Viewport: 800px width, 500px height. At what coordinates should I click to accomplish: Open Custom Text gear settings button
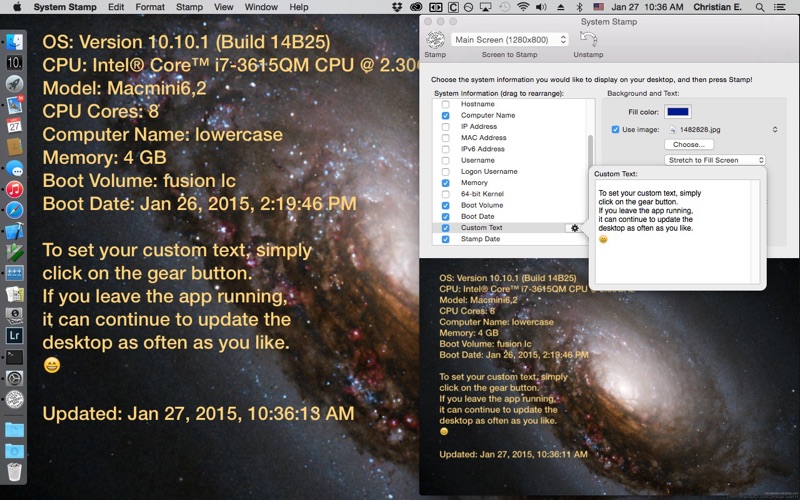coord(574,228)
